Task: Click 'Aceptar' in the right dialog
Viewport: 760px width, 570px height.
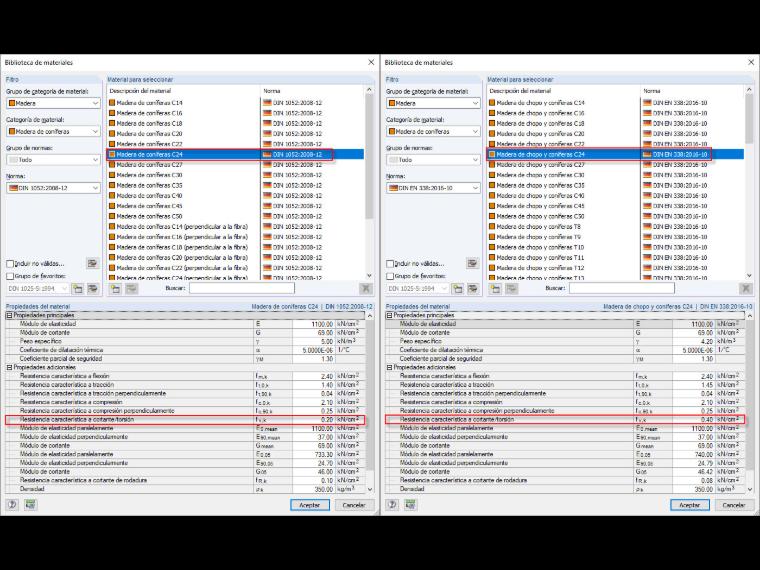Action: point(690,505)
